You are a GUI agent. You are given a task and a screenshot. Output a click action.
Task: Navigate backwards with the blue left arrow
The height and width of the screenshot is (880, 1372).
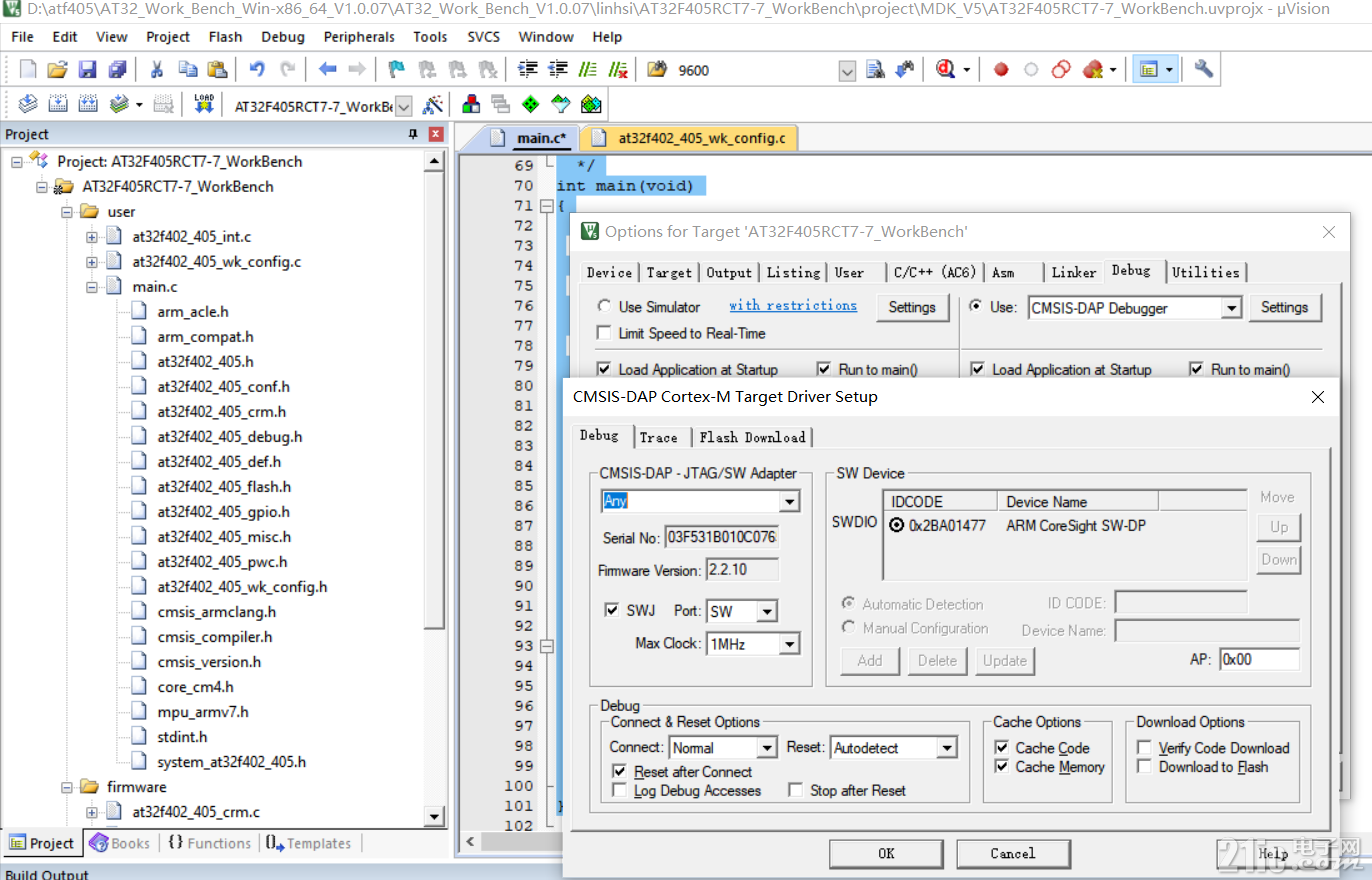(327, 69)
